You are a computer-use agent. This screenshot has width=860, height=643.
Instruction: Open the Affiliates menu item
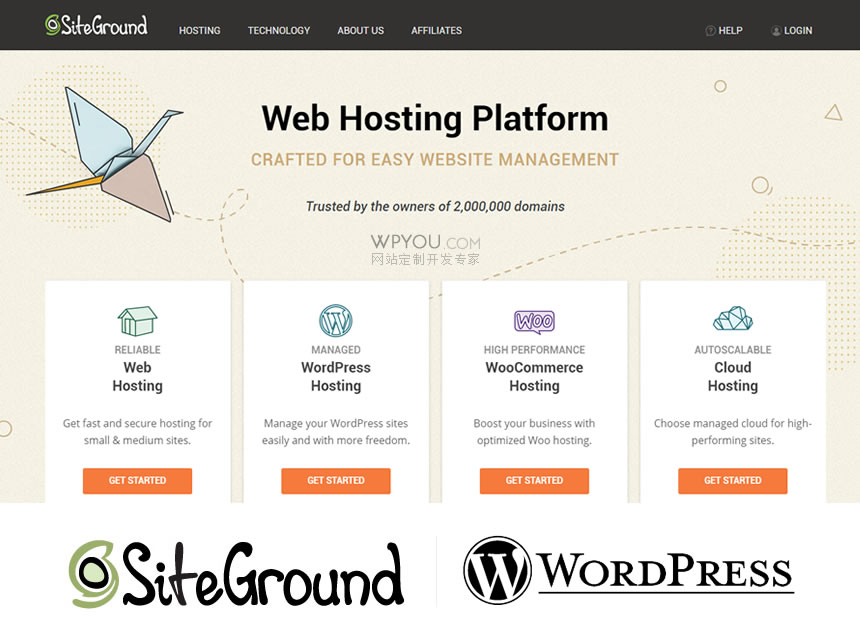click(437, 31)
